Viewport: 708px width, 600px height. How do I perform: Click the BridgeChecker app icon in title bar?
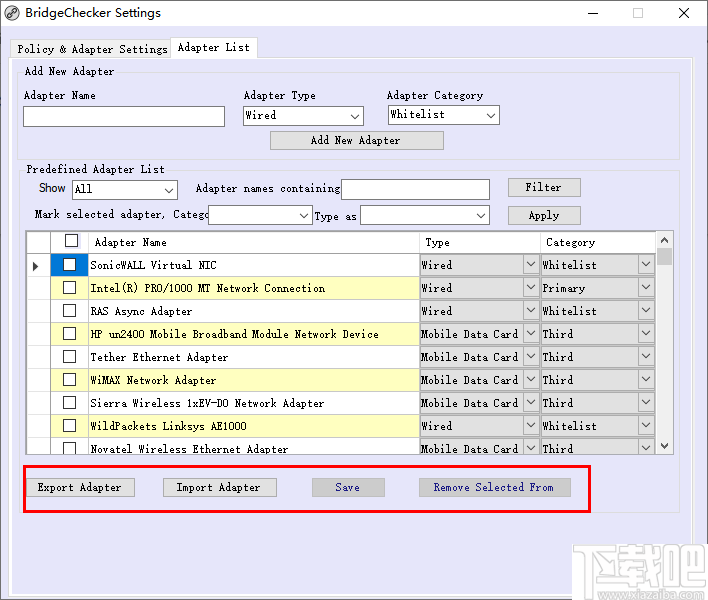12,13
